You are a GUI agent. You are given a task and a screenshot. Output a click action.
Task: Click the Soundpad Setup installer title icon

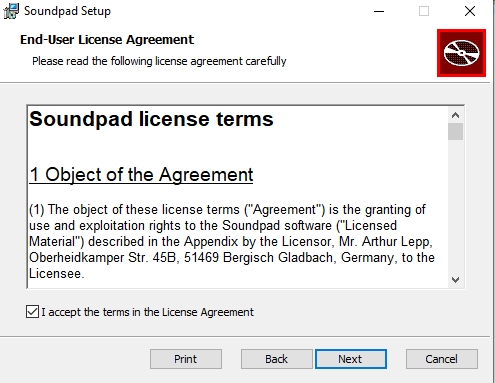11,11
